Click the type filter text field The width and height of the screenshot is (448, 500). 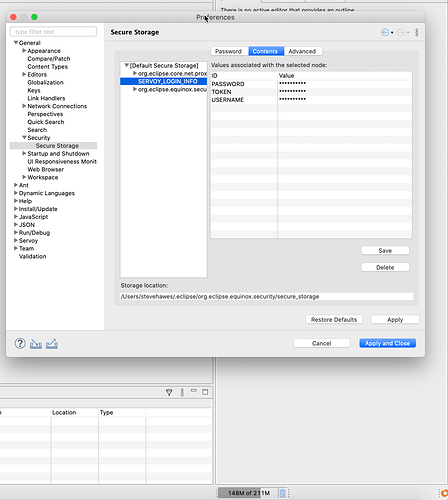53,32
